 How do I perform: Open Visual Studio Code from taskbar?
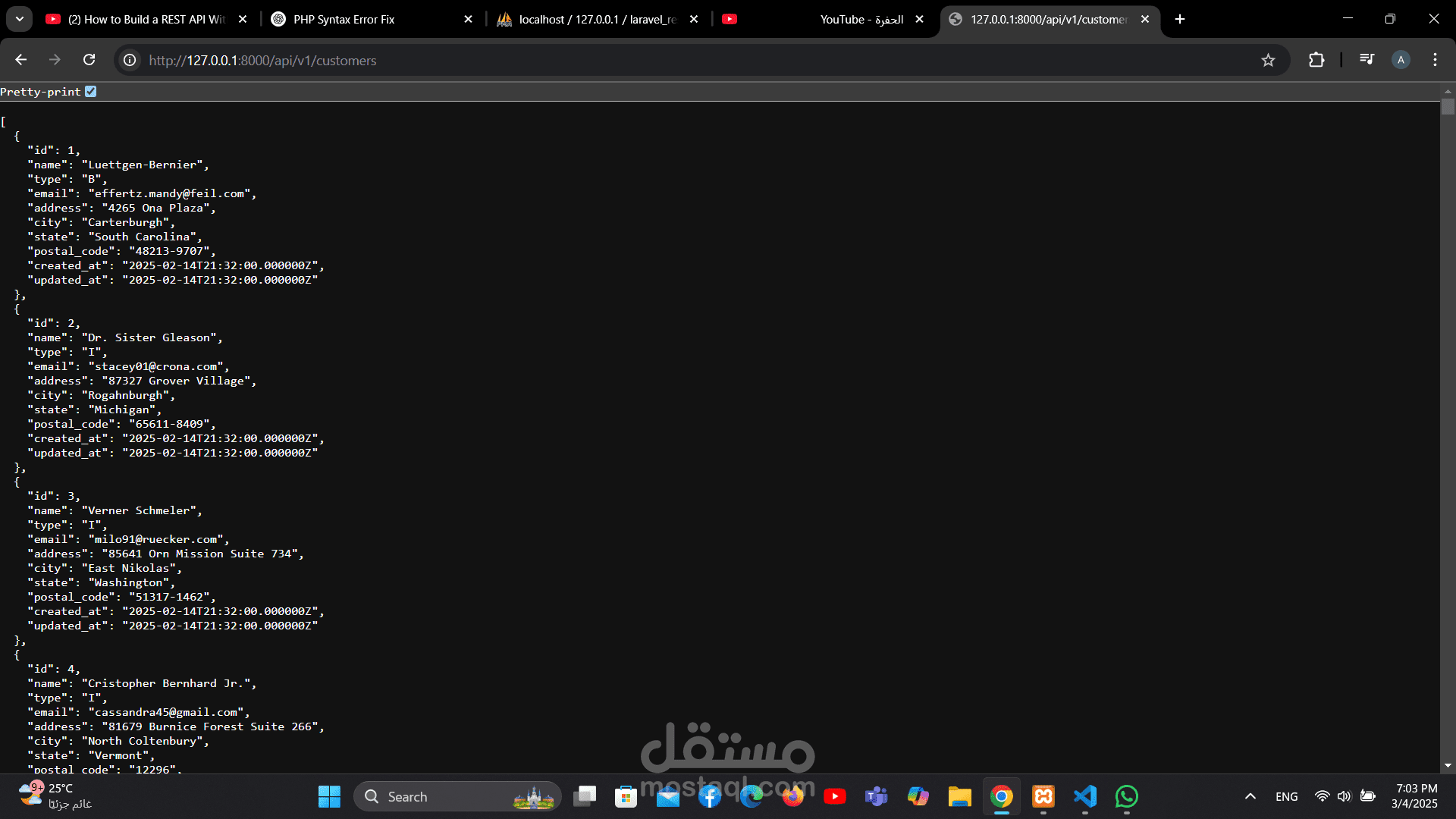pyautogui.click(x=1085, y=796)
